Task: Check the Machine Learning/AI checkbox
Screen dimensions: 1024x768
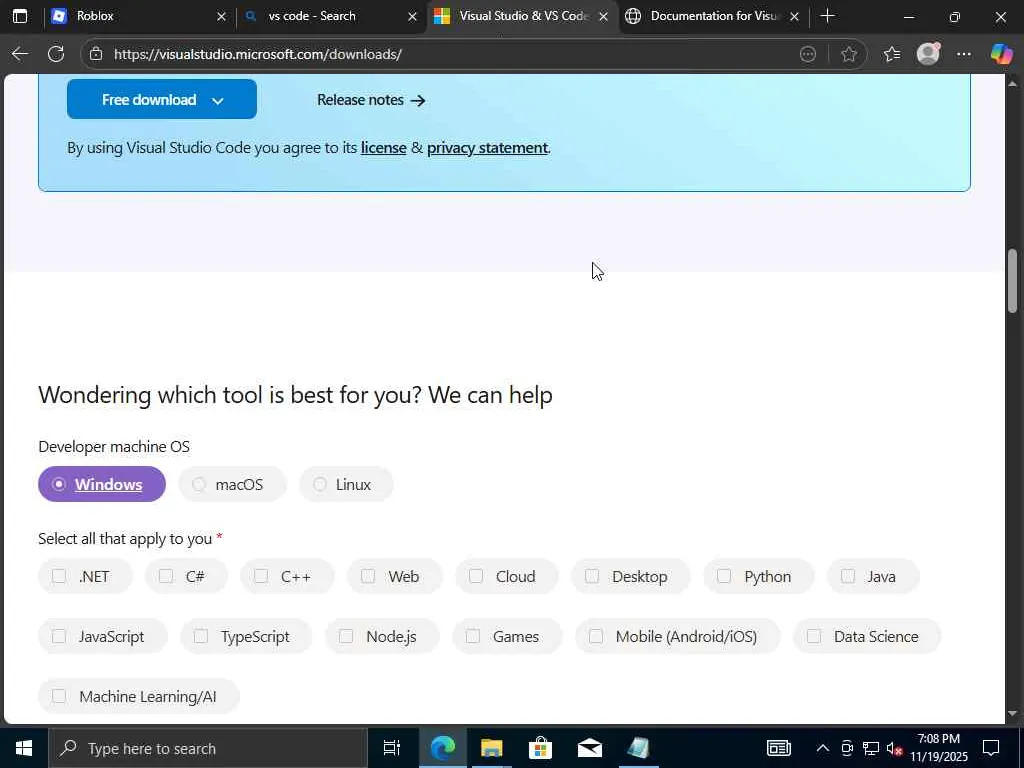Action: click(x=59, y=696)
